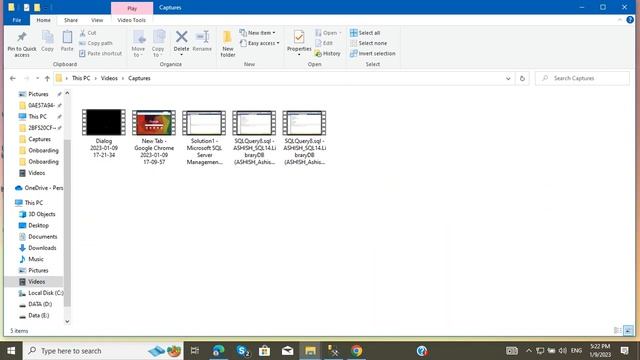Collapse the ribbon with chevron
Screen dimensions: 640x360
pos(620,20)
